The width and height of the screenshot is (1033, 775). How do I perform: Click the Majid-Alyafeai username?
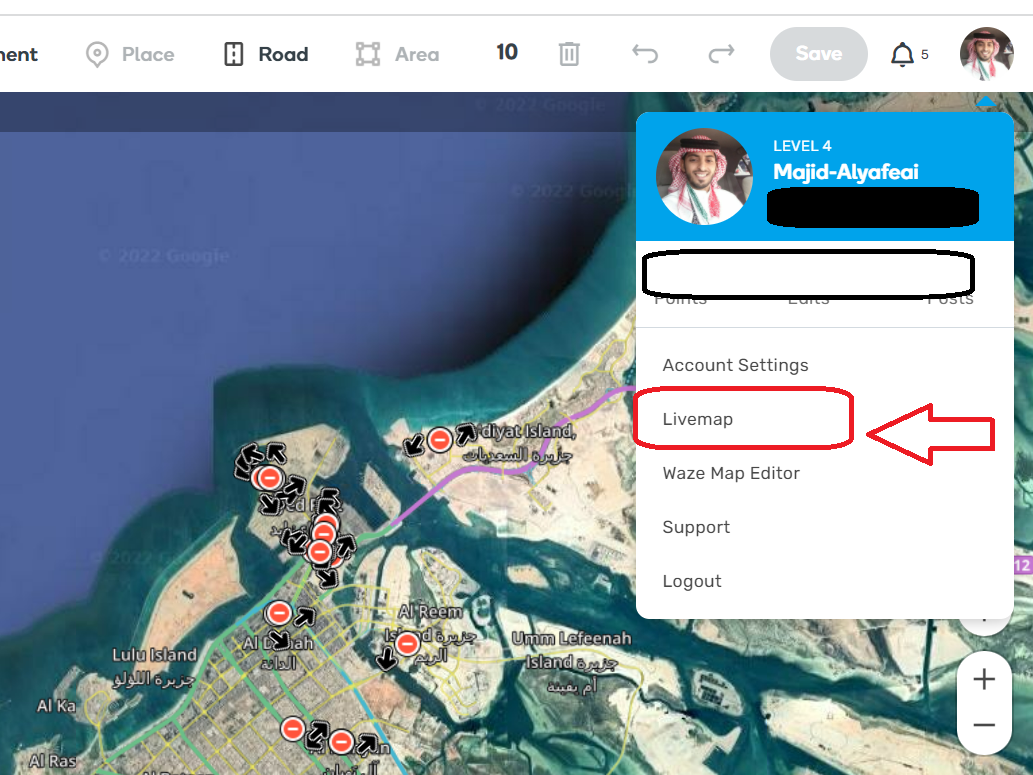click(x=845, y=170)
